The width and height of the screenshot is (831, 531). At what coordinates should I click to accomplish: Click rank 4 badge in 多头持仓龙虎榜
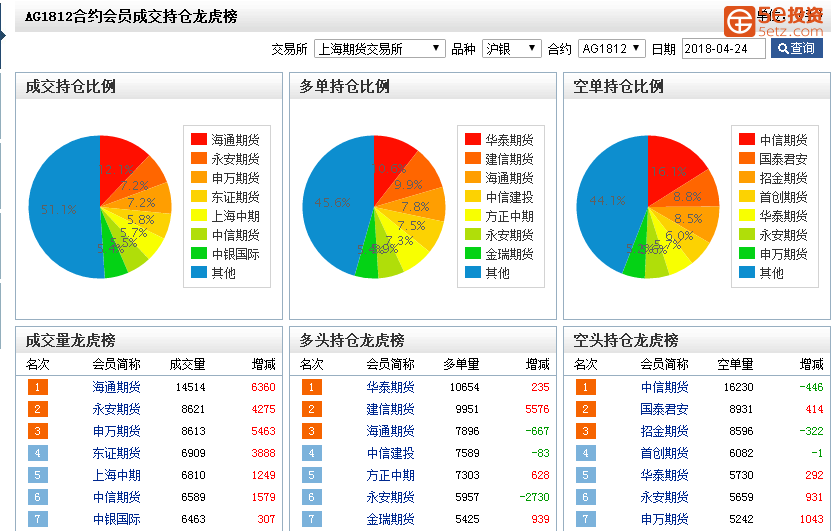point(312,453)
